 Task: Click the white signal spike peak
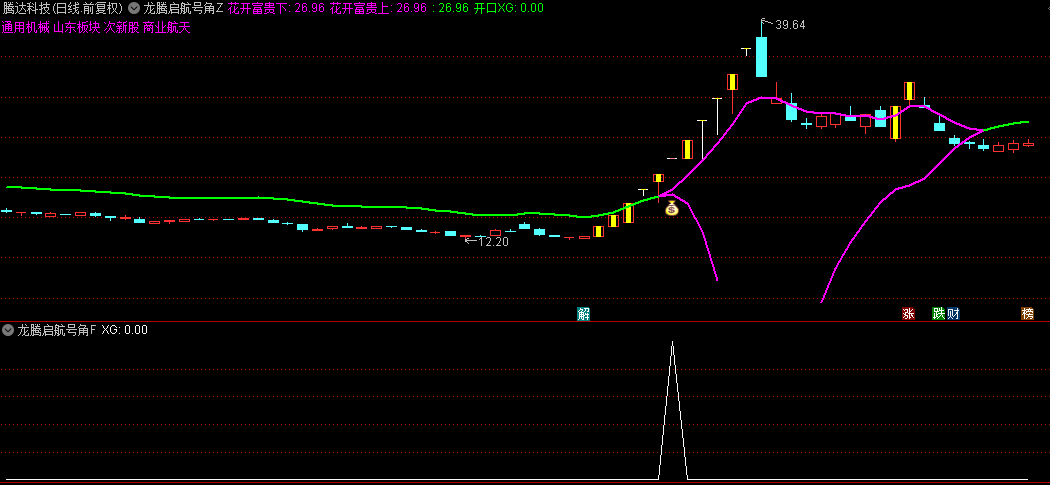672,343
